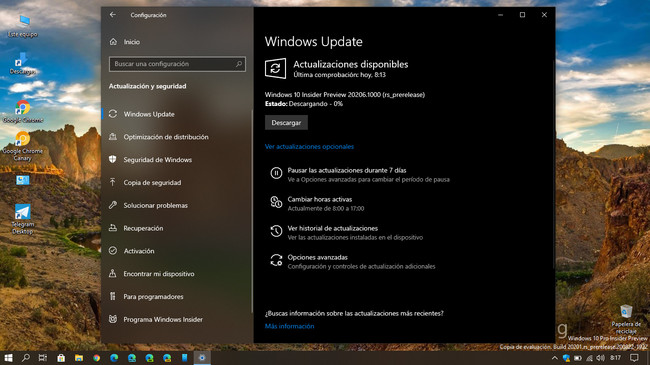Click the wrench icon for Solucionar problemas
Screen dimensions: 650x365
coord(112,205)
